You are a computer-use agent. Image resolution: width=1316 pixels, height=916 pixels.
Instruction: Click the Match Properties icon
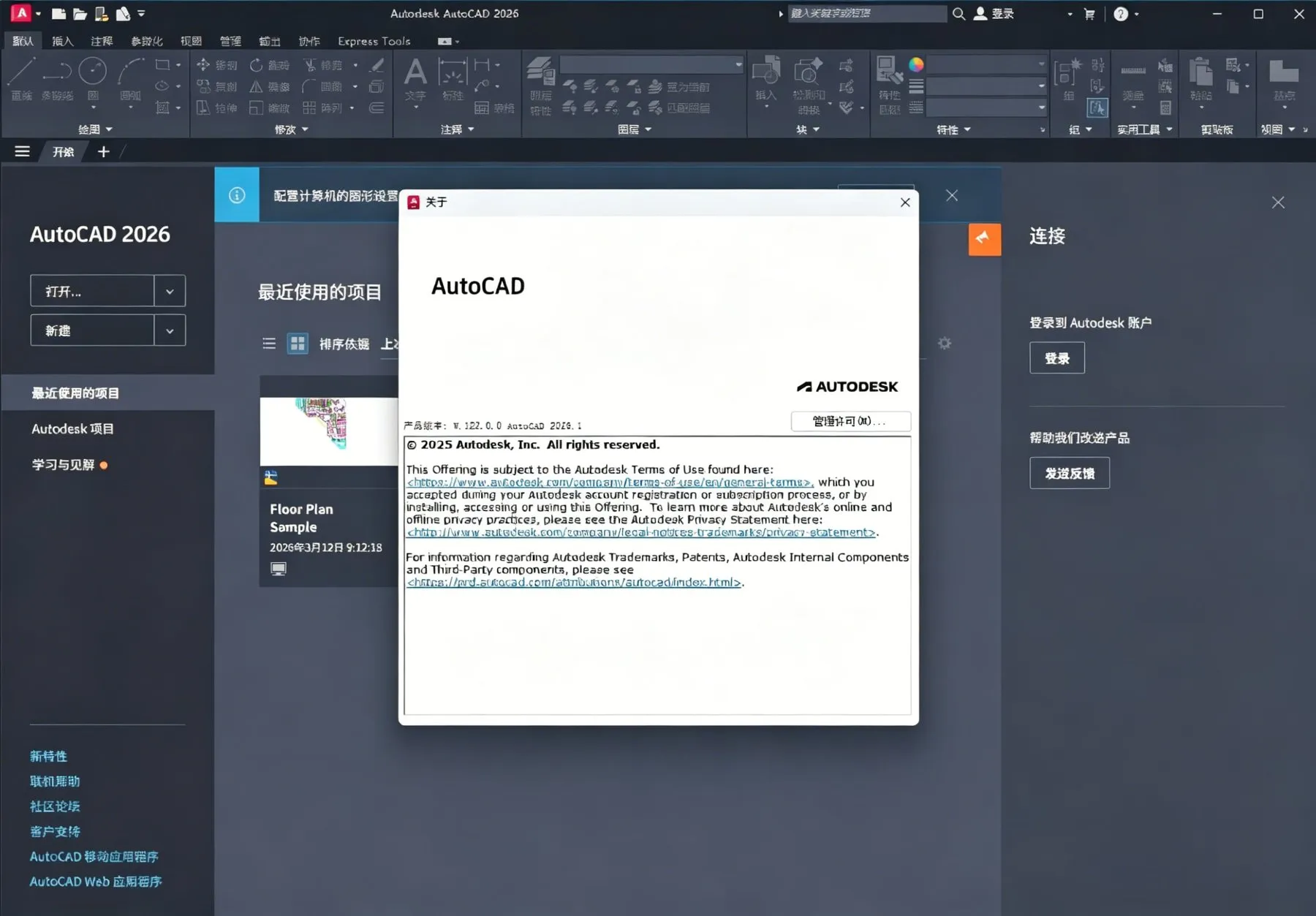(889, 71)
